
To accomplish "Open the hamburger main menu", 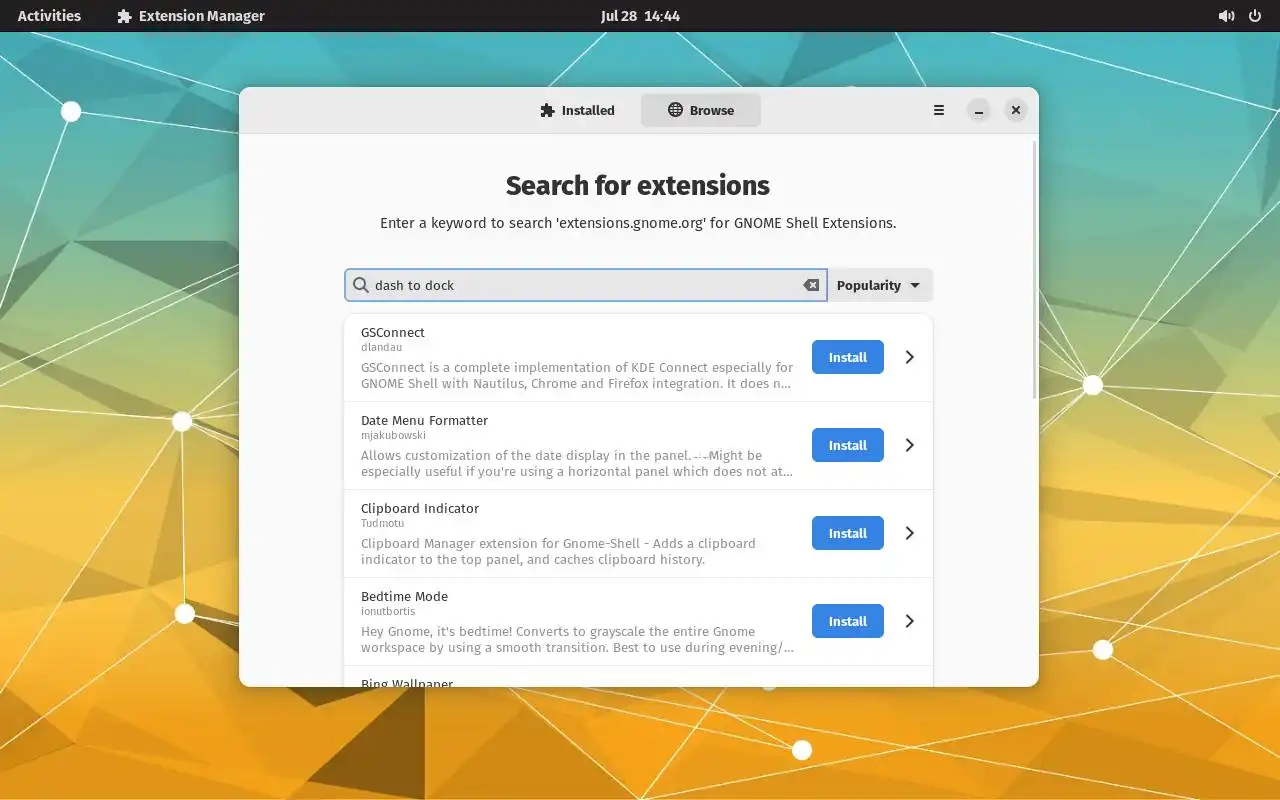I will click(939, 110).
